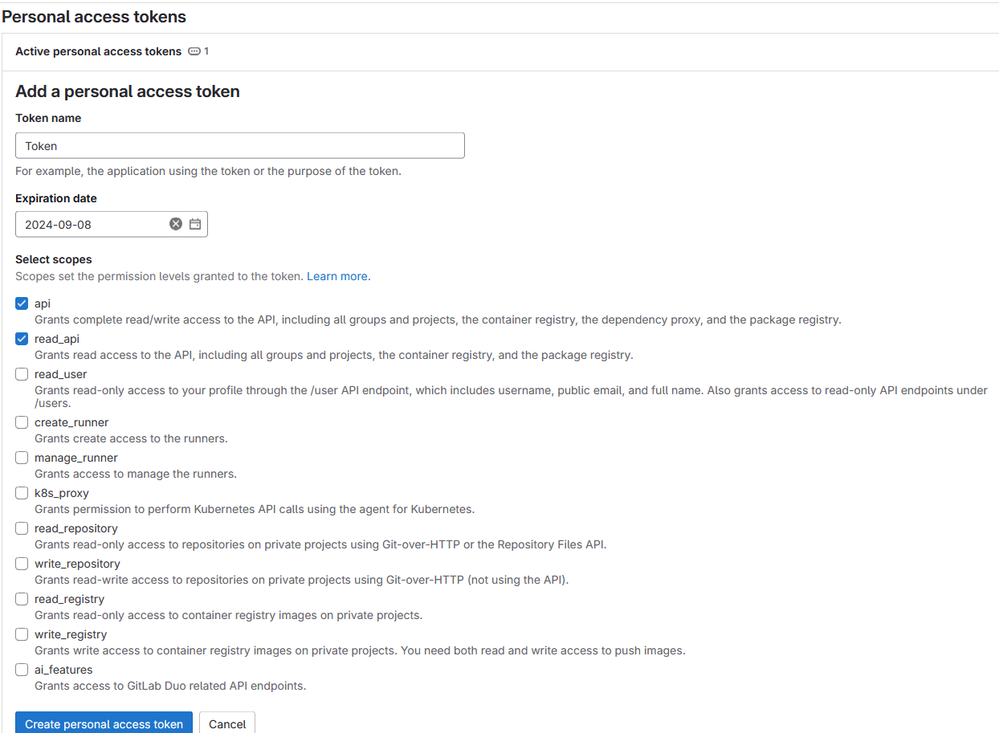Enable the read_user scope

(x=22, y=374)
